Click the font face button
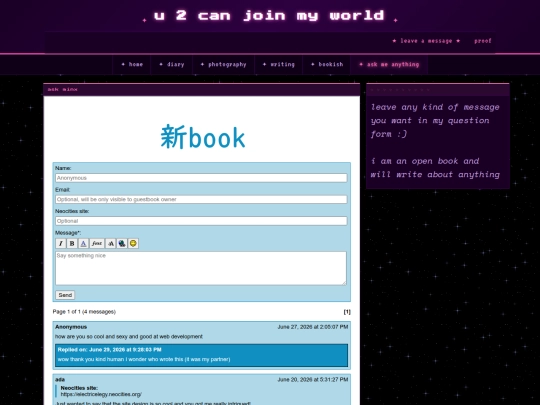This screenshot has width=540, height=405. click(x=97, y=243)
